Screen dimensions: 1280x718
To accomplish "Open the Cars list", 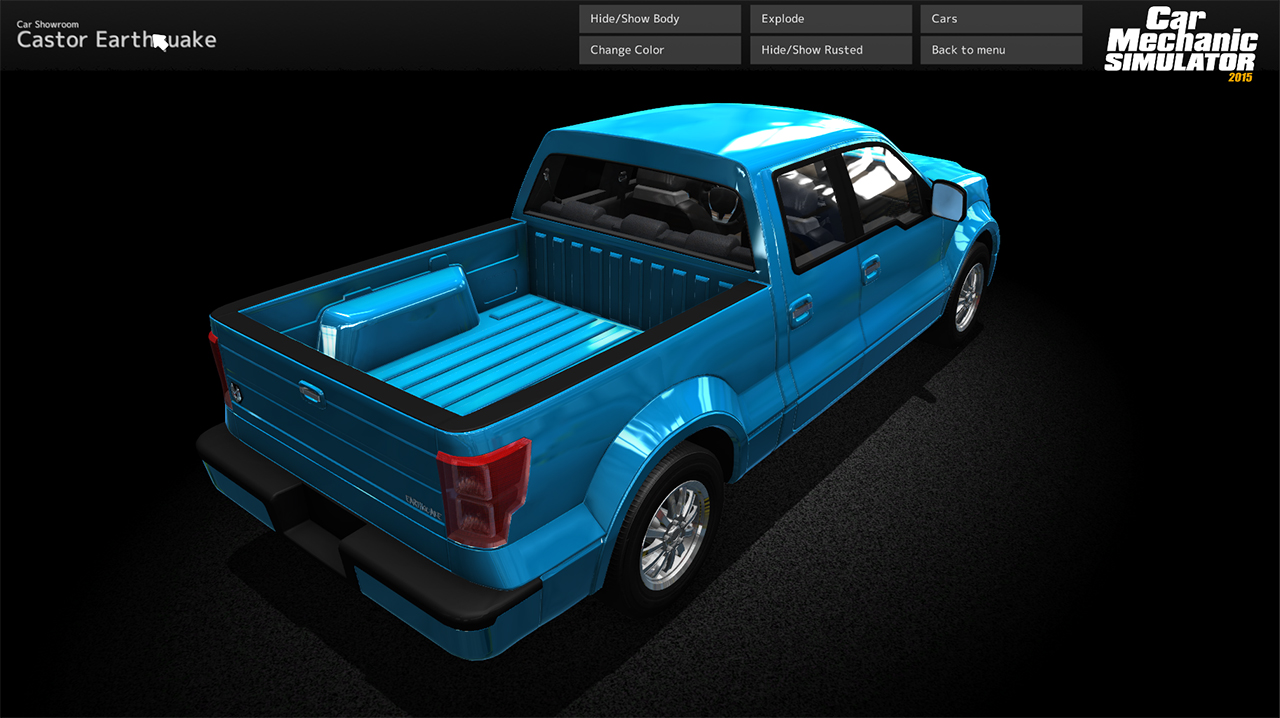I will tap(1001, 19).
